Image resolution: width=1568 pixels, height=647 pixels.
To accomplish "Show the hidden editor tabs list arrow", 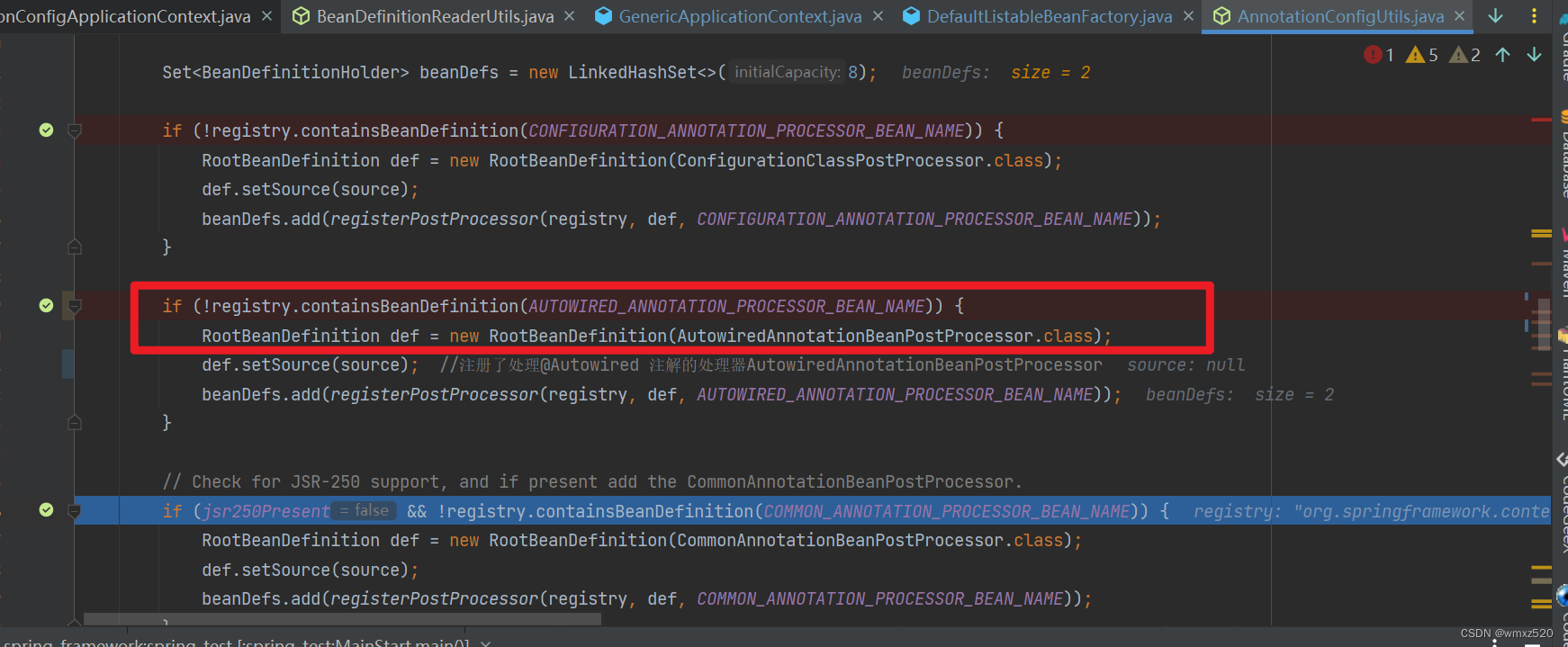I will pos(1495,16).
